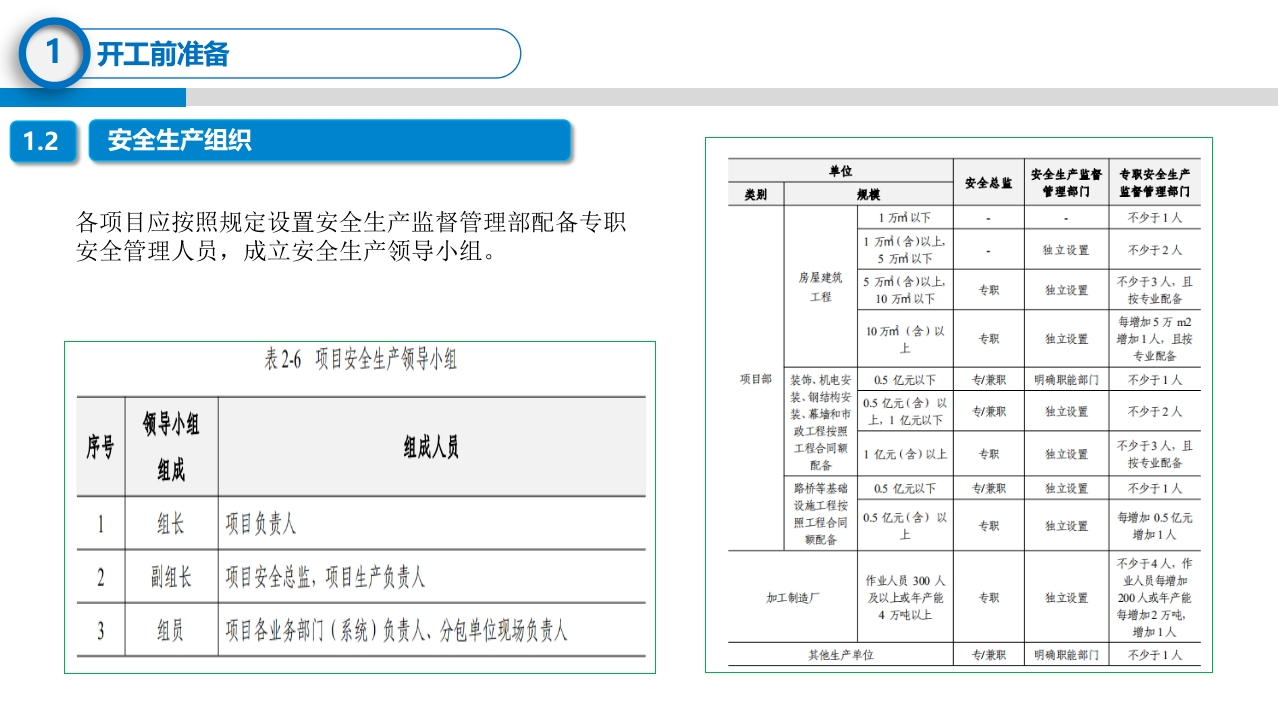Click the 项目安全总监, 项目生产负责人 cell

[x=325, y=577]
